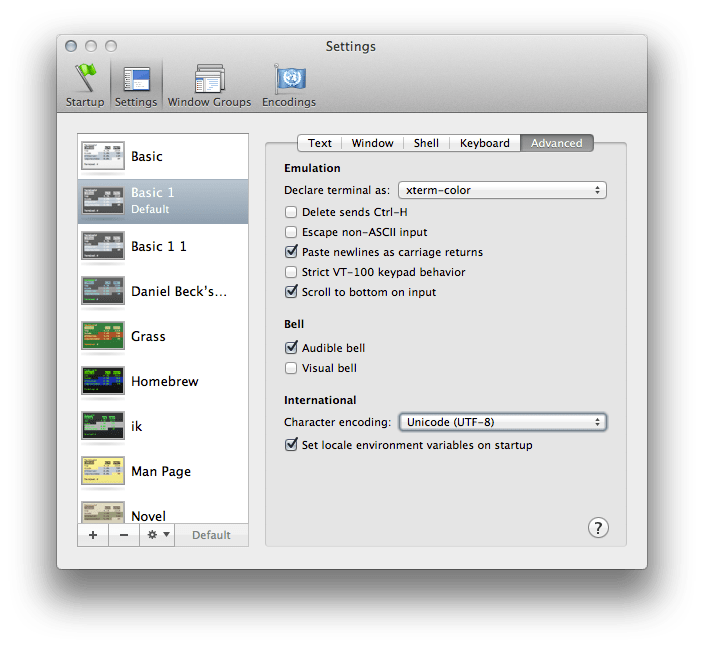
Task: Uncheck Scroll to bottom on input
Action: pos(291,292)
